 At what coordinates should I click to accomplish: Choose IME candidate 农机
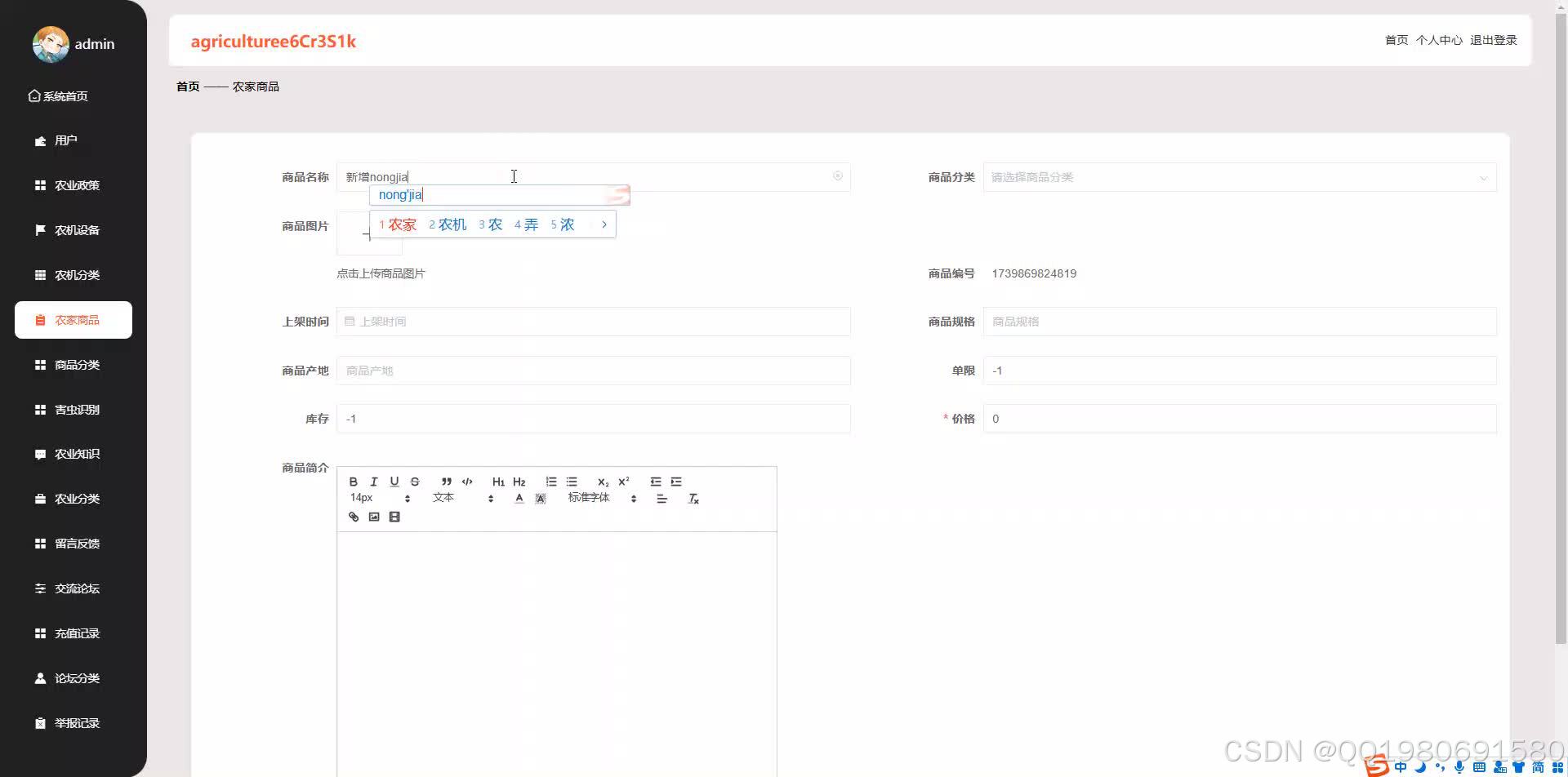coord(448,224)
